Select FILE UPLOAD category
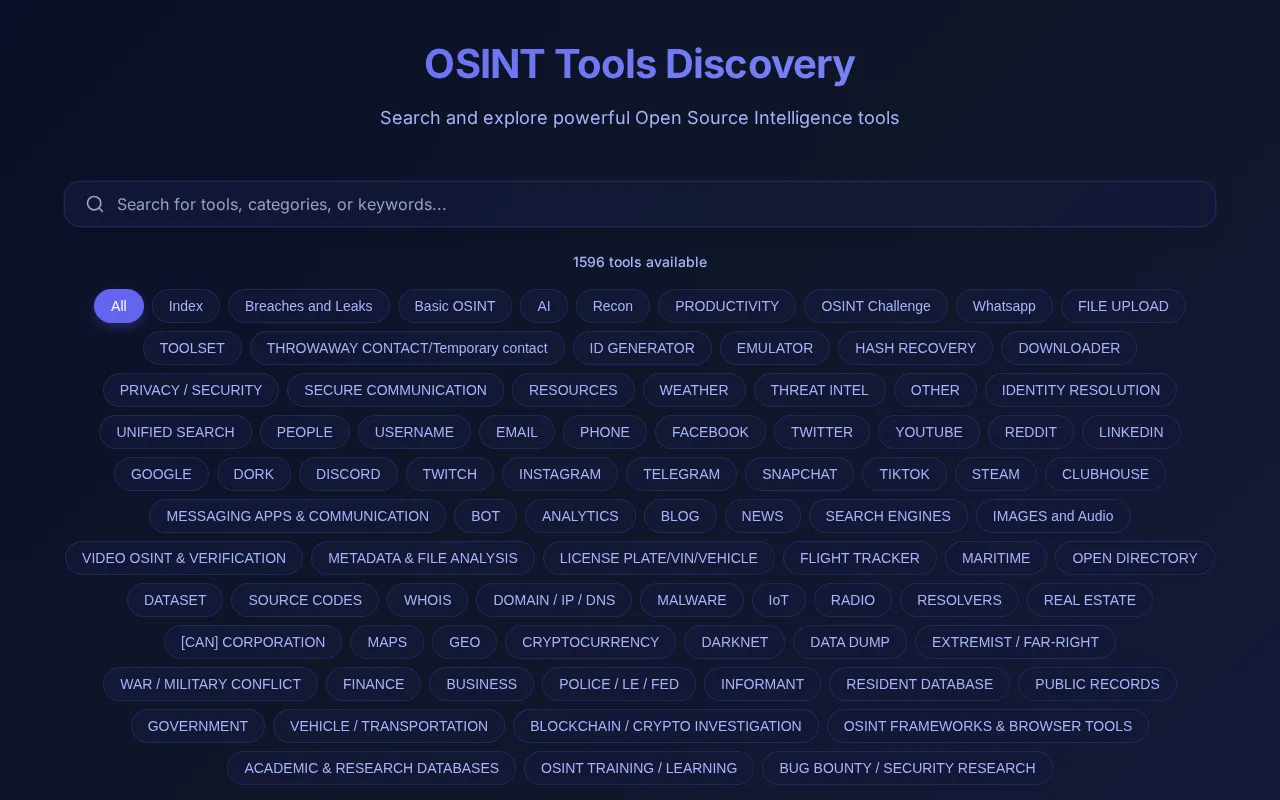1280x800 pixels. [1123, 306]
